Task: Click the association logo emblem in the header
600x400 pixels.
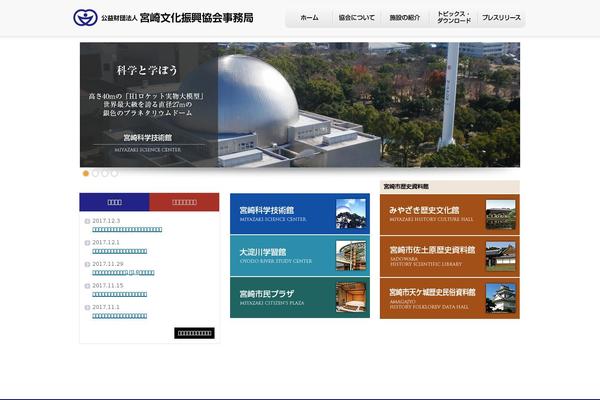Action: click(85, 18)
